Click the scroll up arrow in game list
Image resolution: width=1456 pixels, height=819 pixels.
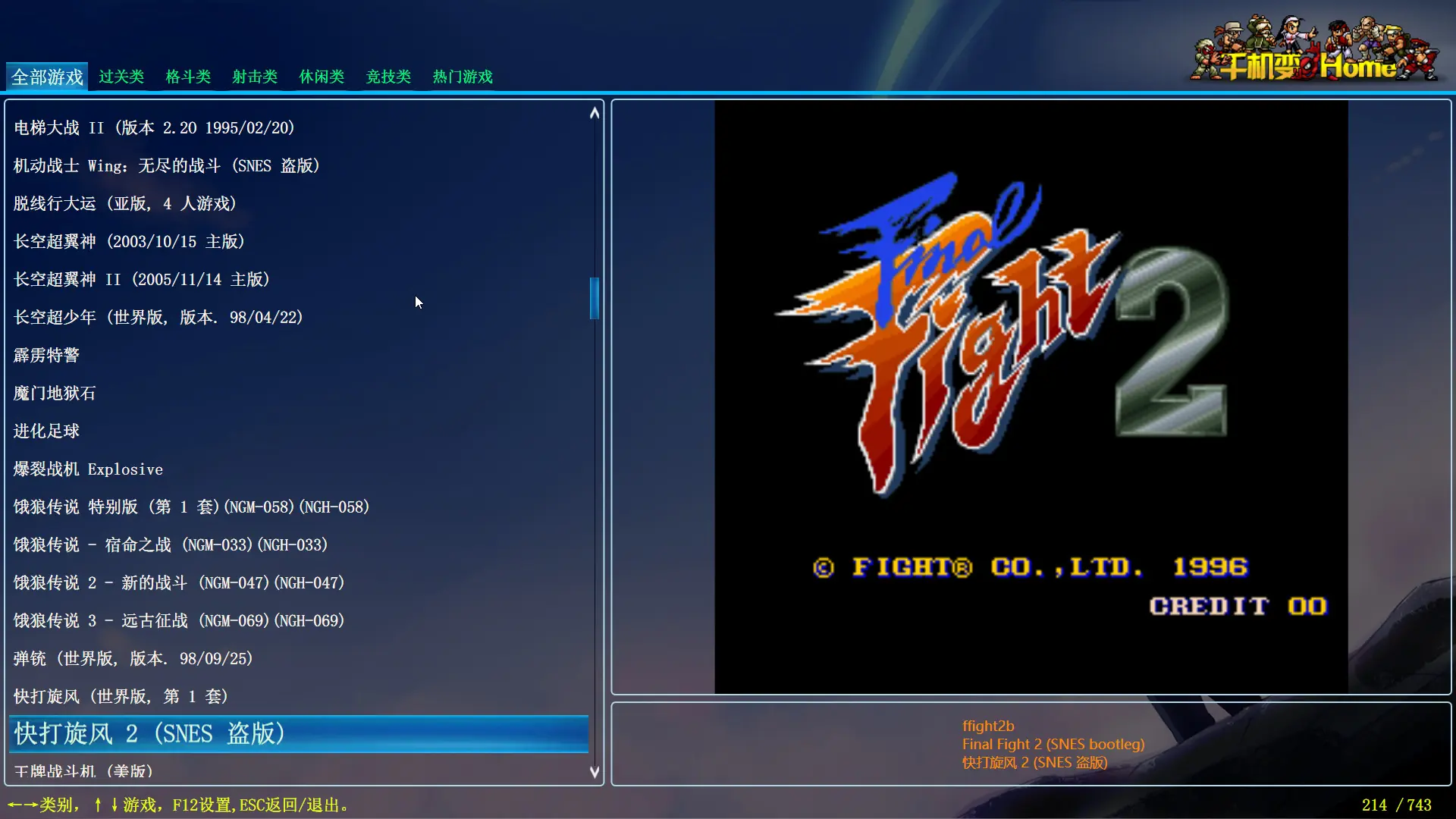pyautogui.click(x=595, y=113)
